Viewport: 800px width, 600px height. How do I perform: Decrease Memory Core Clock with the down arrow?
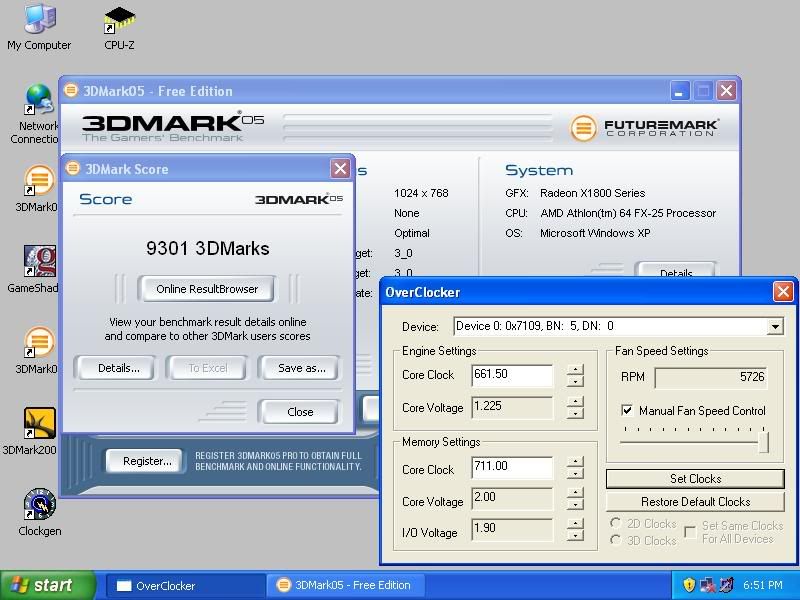click(x=575, y=473)
